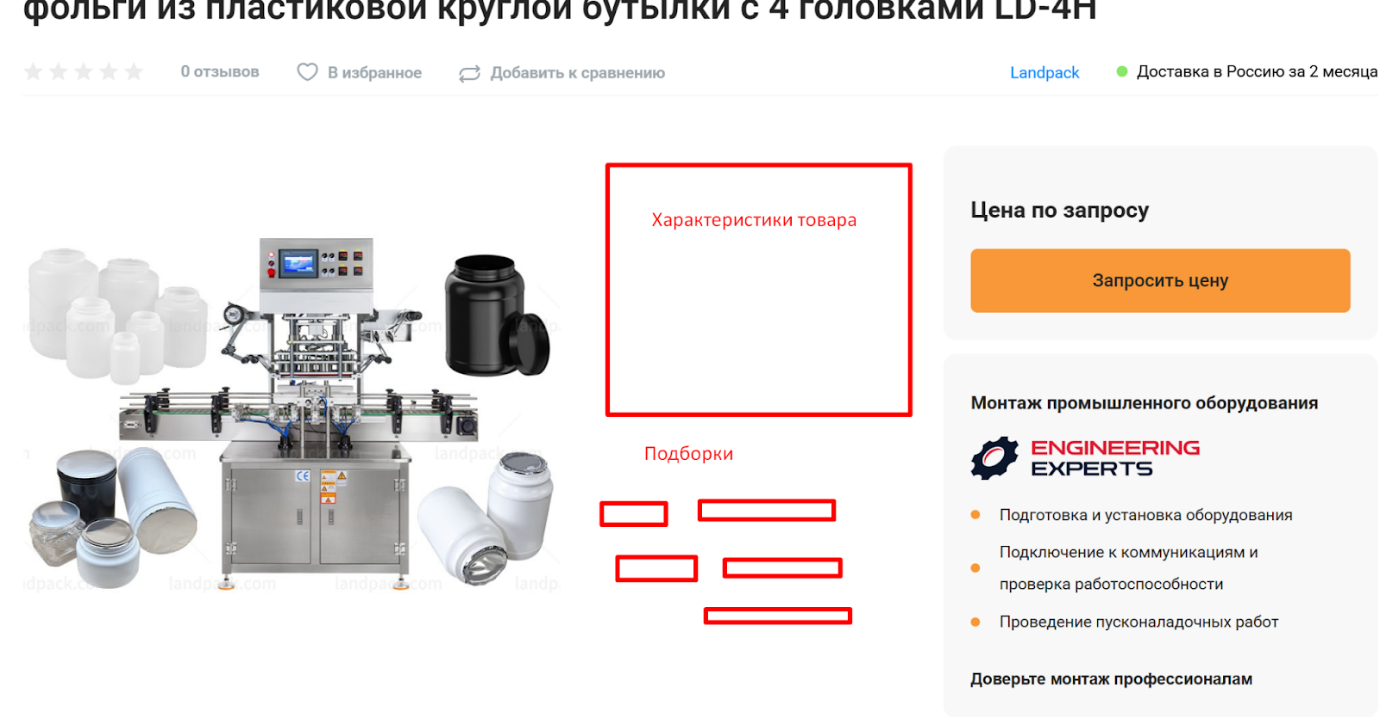Click the third rating star
The image size is (1380, 717).
tap(84, 72)
